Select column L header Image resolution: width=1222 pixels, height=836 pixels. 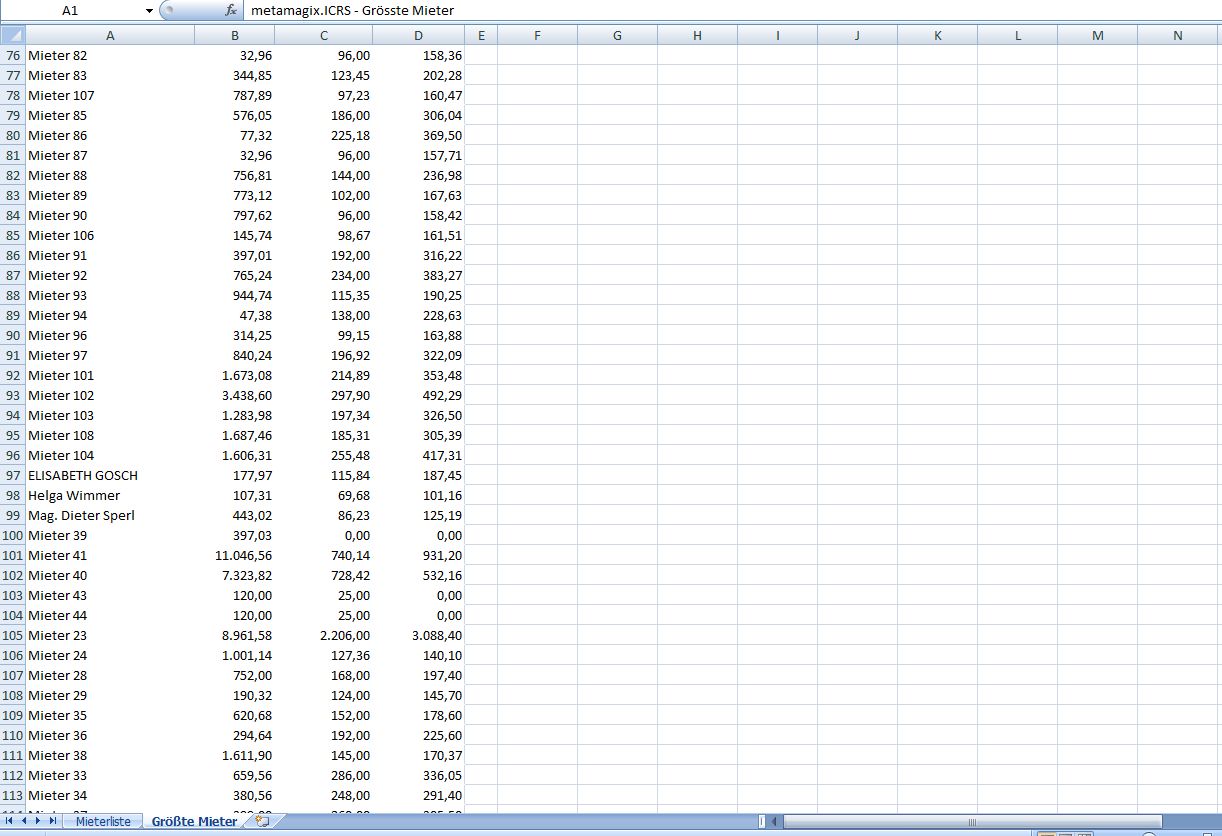[1017, 35]
